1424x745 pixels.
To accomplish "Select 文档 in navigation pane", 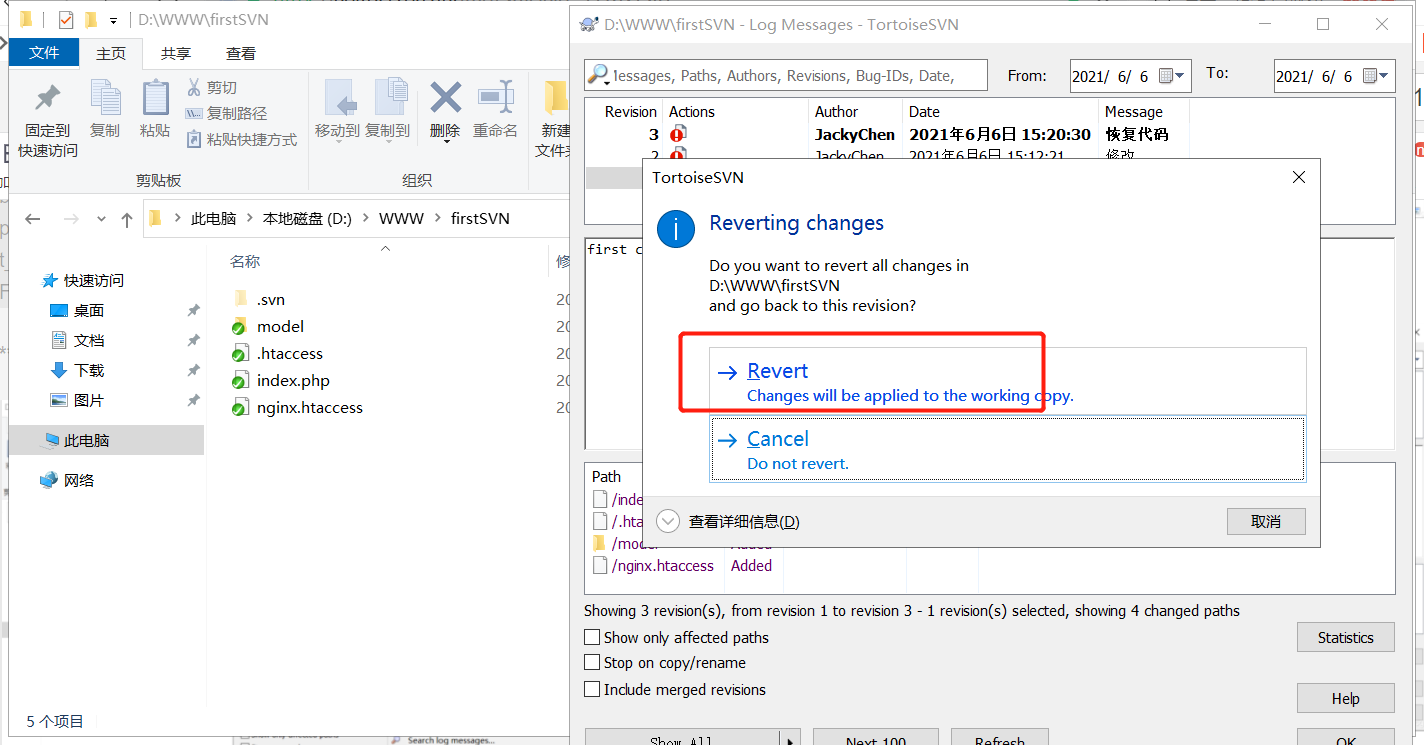I will click(x=88, y=341).
